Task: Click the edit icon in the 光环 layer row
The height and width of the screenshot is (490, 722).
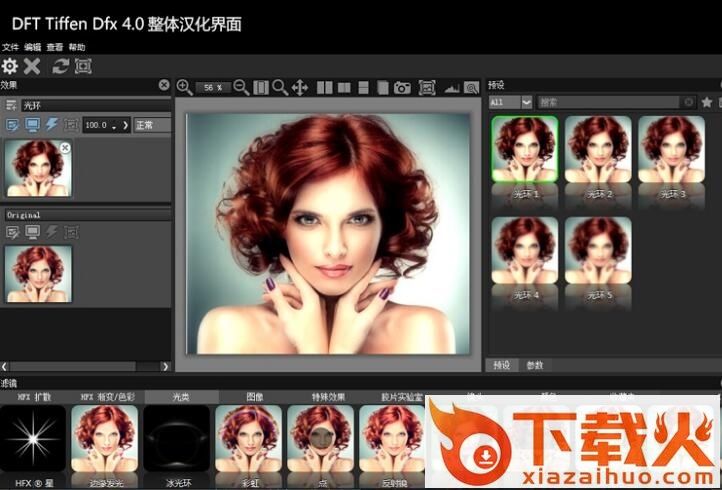Action: pos(12,124)
